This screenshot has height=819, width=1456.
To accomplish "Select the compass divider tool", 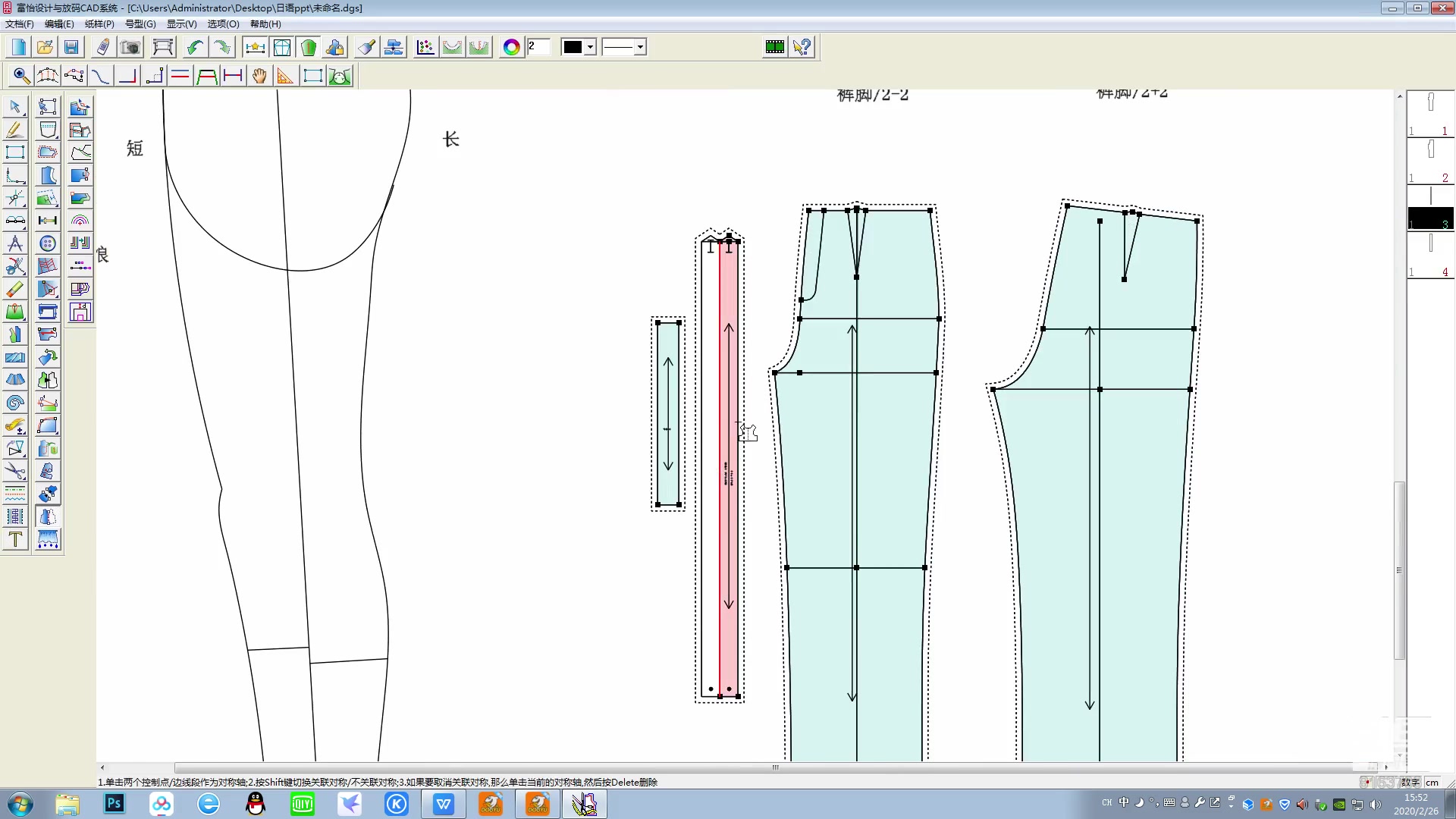I will tap(15, 243).
